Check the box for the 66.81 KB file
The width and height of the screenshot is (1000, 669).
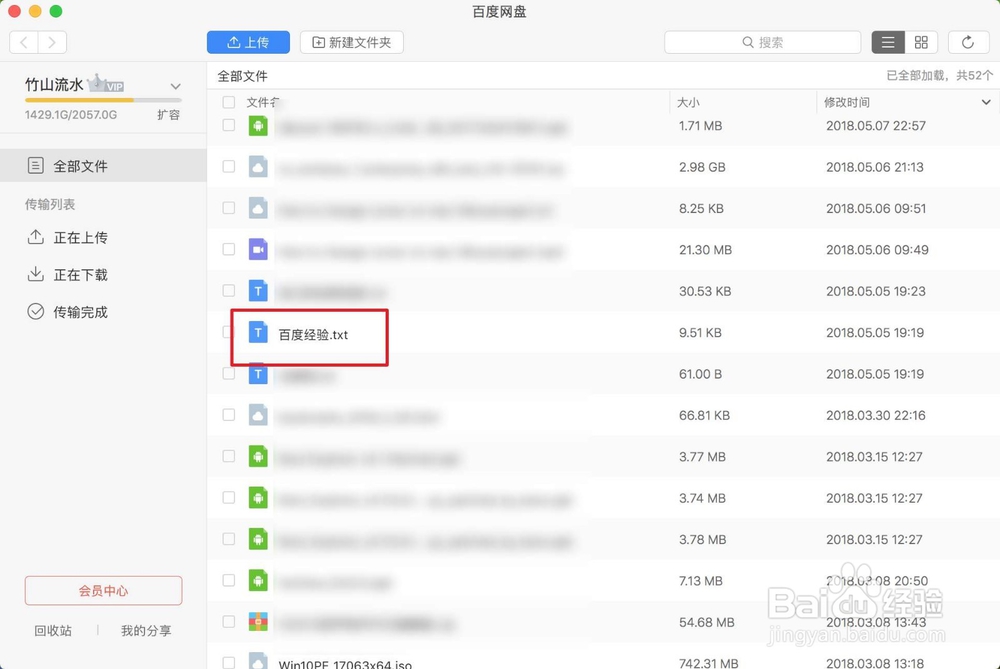tap(228, 415)
